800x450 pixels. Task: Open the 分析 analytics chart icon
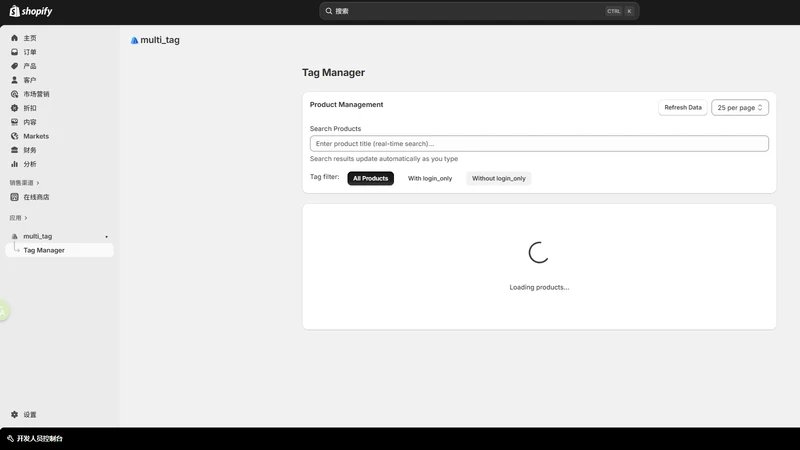tap(14, 164)
